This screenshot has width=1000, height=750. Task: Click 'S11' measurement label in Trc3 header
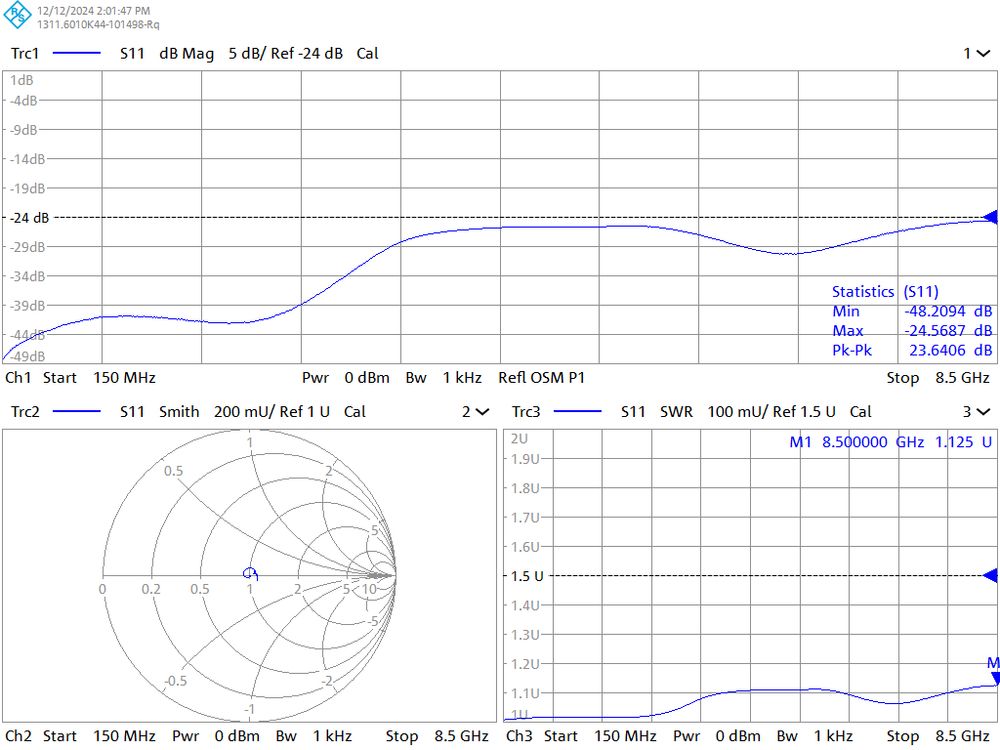point(633,412)
